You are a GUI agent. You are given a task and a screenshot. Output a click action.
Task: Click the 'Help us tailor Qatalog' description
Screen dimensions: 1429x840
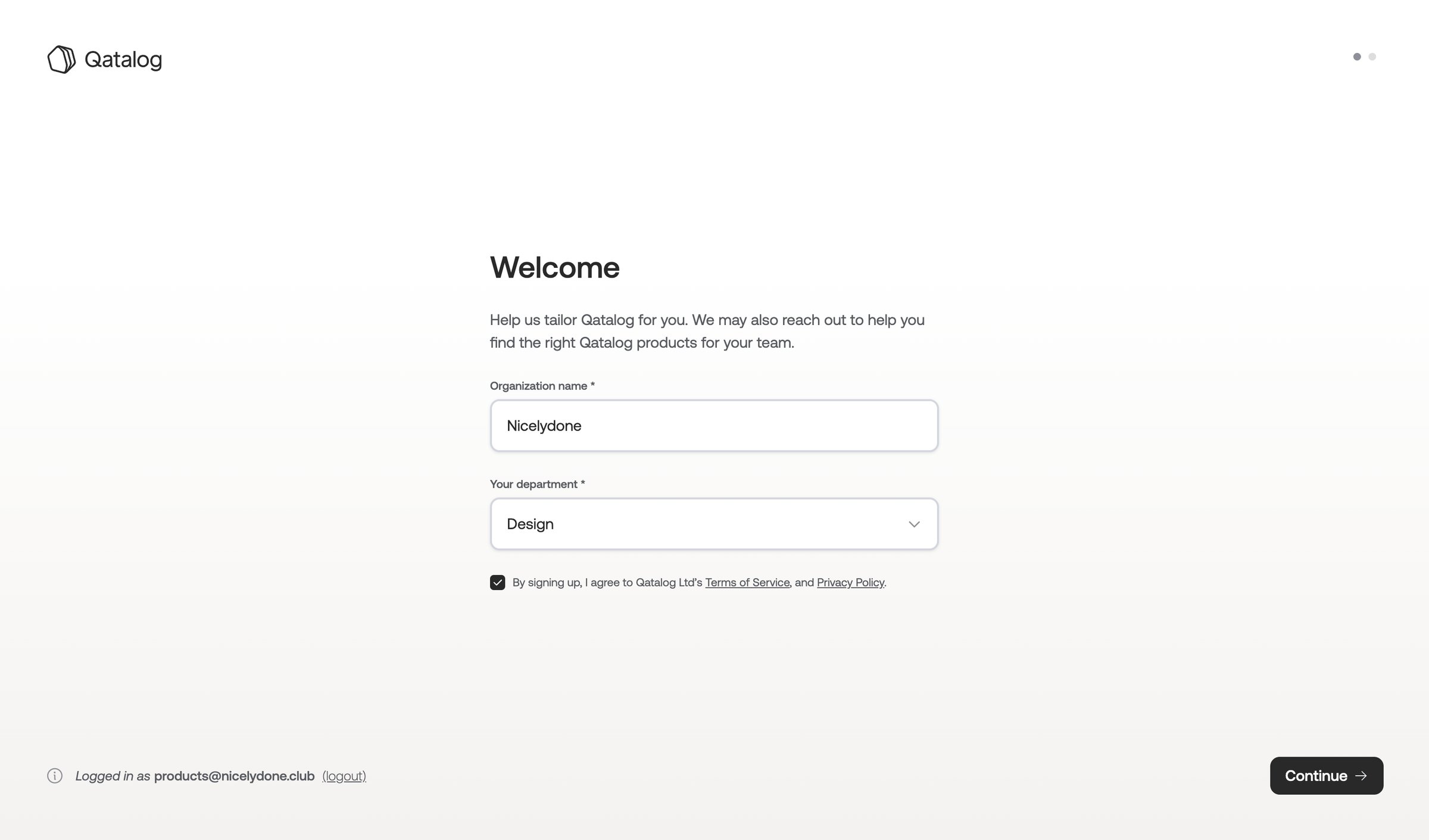(x=707, y=331)
